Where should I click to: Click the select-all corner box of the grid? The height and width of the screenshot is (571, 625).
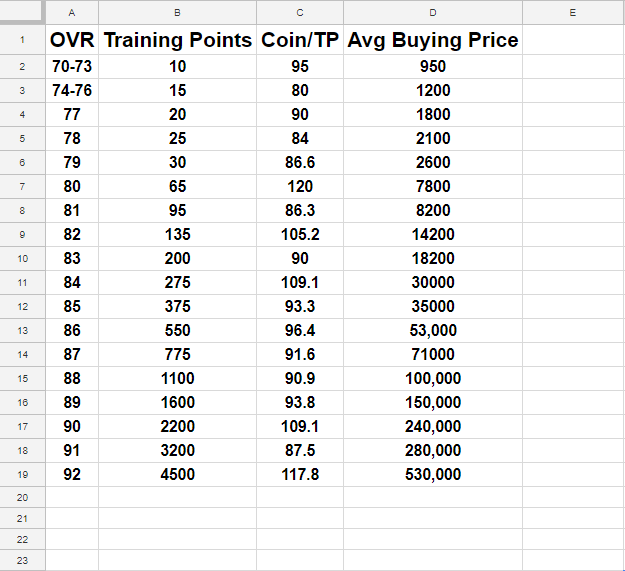point(22,12)
